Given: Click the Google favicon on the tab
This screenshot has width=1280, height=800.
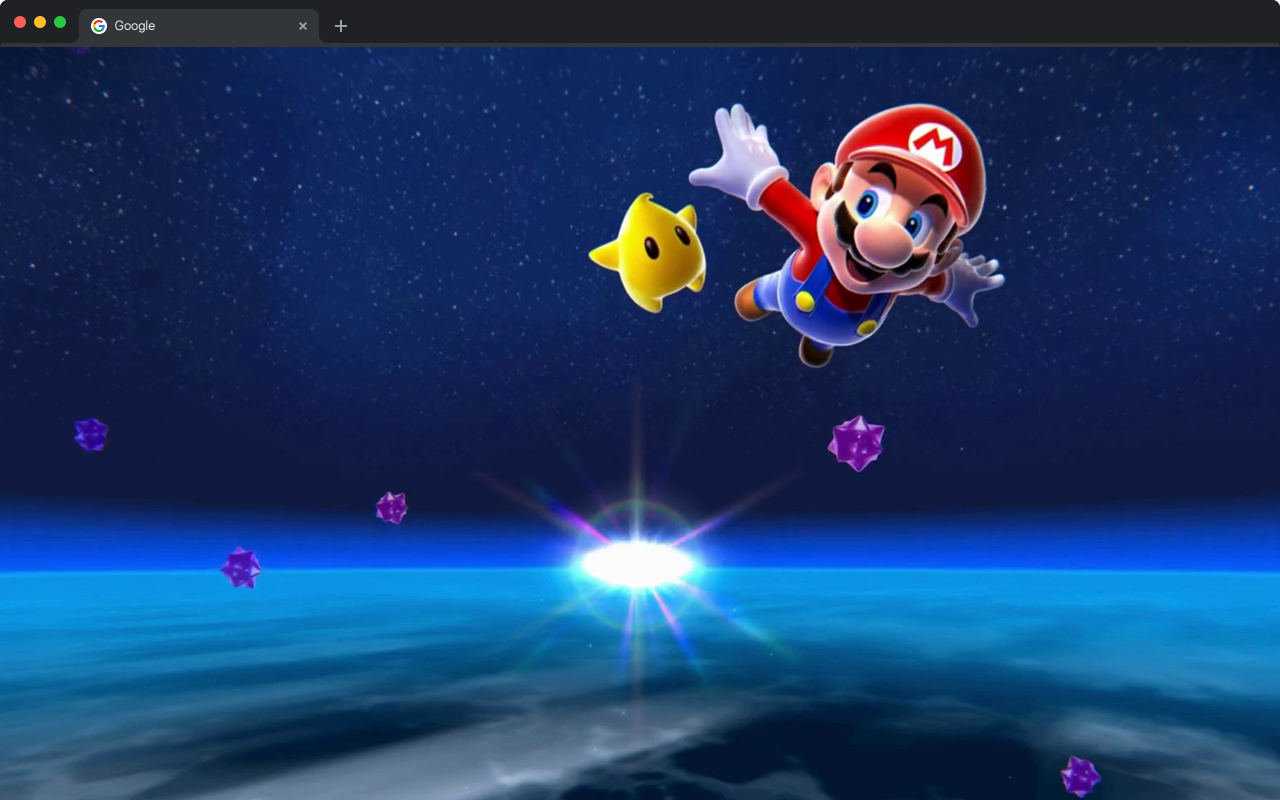Looking at the screenshot, I should [x=98, y=26].
